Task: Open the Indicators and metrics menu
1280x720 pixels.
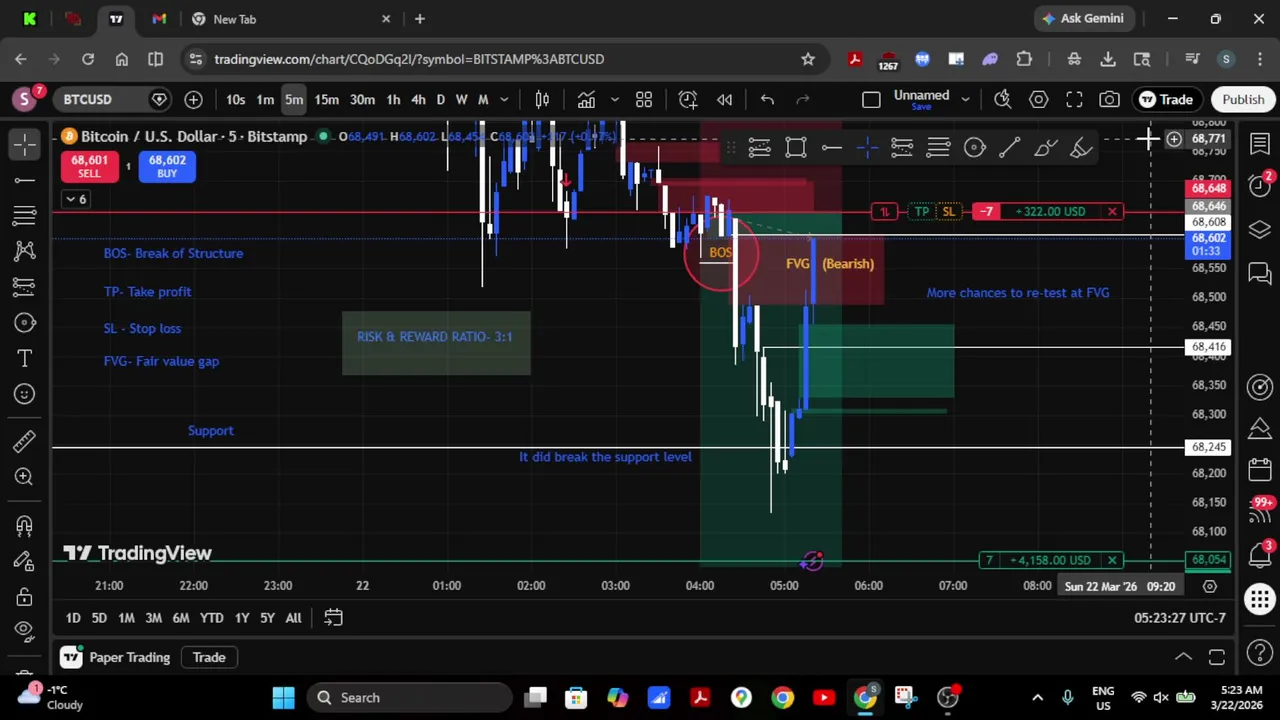Action: [x=586, y=99]
